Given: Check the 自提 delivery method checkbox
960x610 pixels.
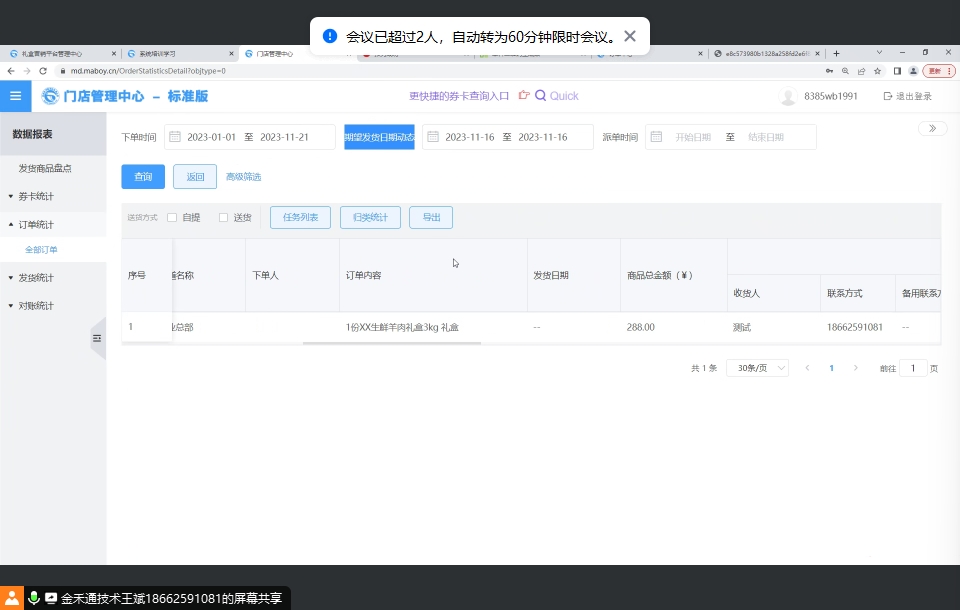Looking at the screenshot, I should point(172,217).
